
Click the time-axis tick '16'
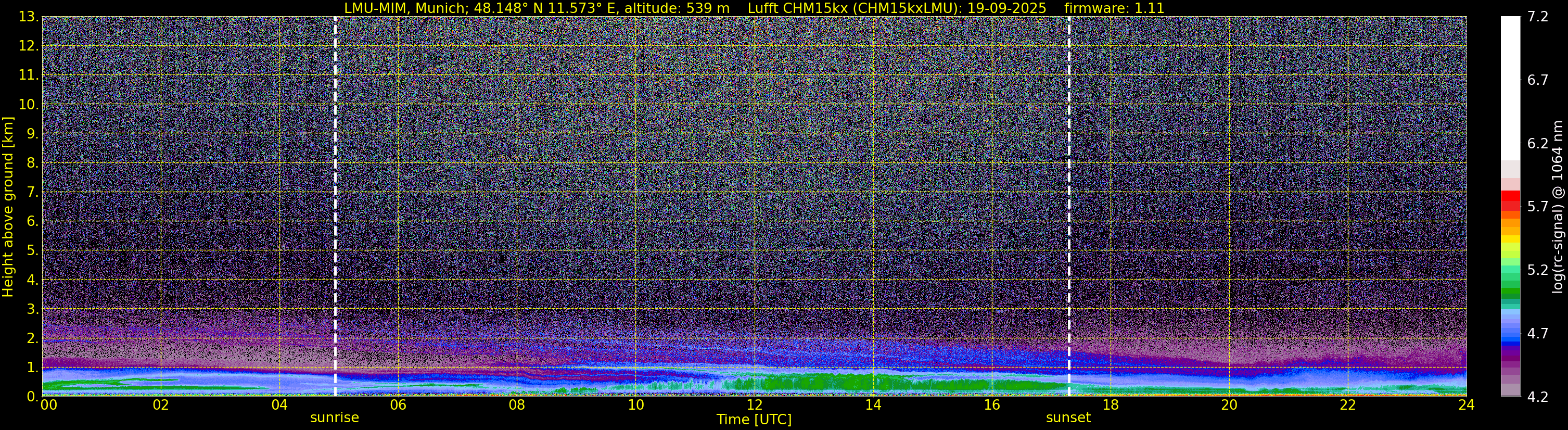click(x=991, y=405)
